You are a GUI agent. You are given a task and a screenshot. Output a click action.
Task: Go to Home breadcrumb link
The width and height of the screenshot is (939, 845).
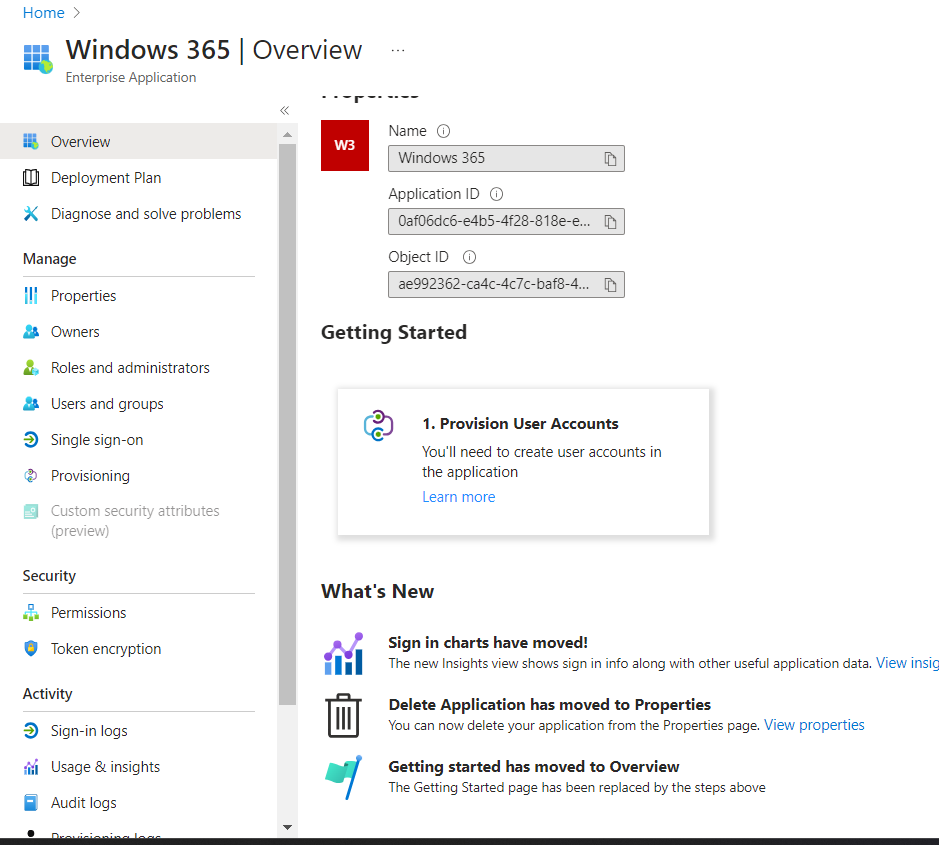[x=43, y=13]
